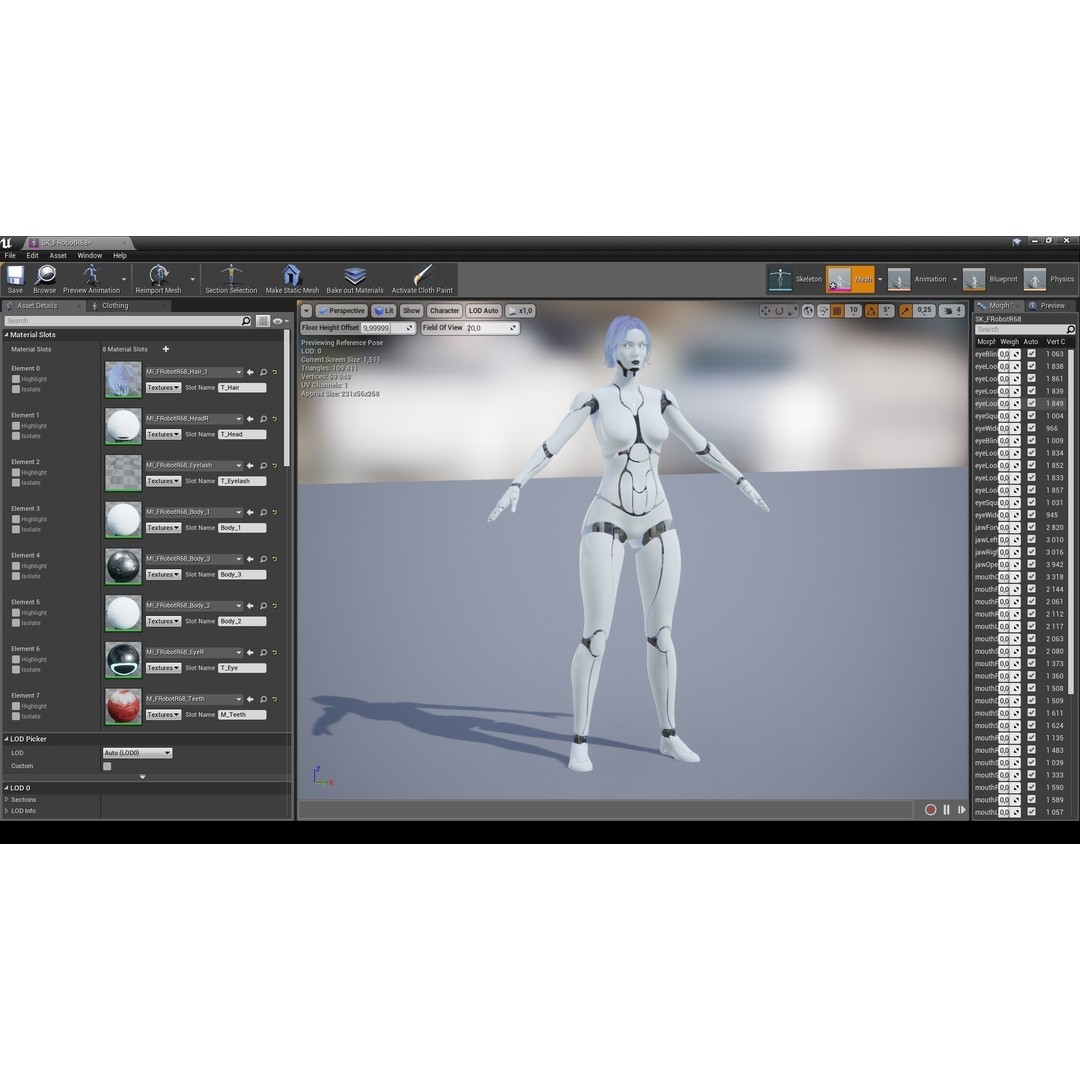The image size is (1080, 1080).
Task: Open LOD Auto (LOD0) combo box
Action: pos(137,753)
